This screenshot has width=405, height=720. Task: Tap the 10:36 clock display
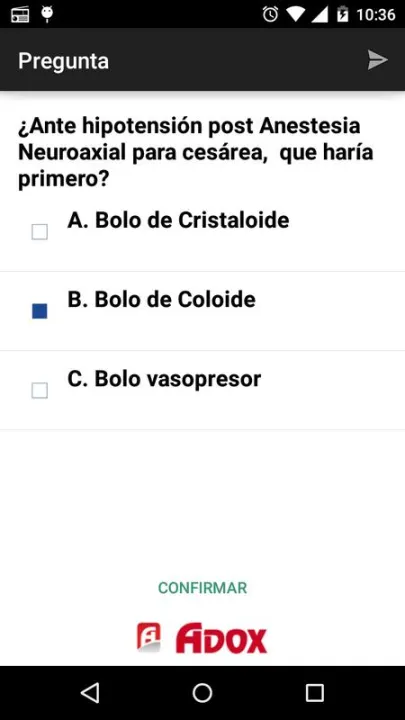[x=376, y=15]
